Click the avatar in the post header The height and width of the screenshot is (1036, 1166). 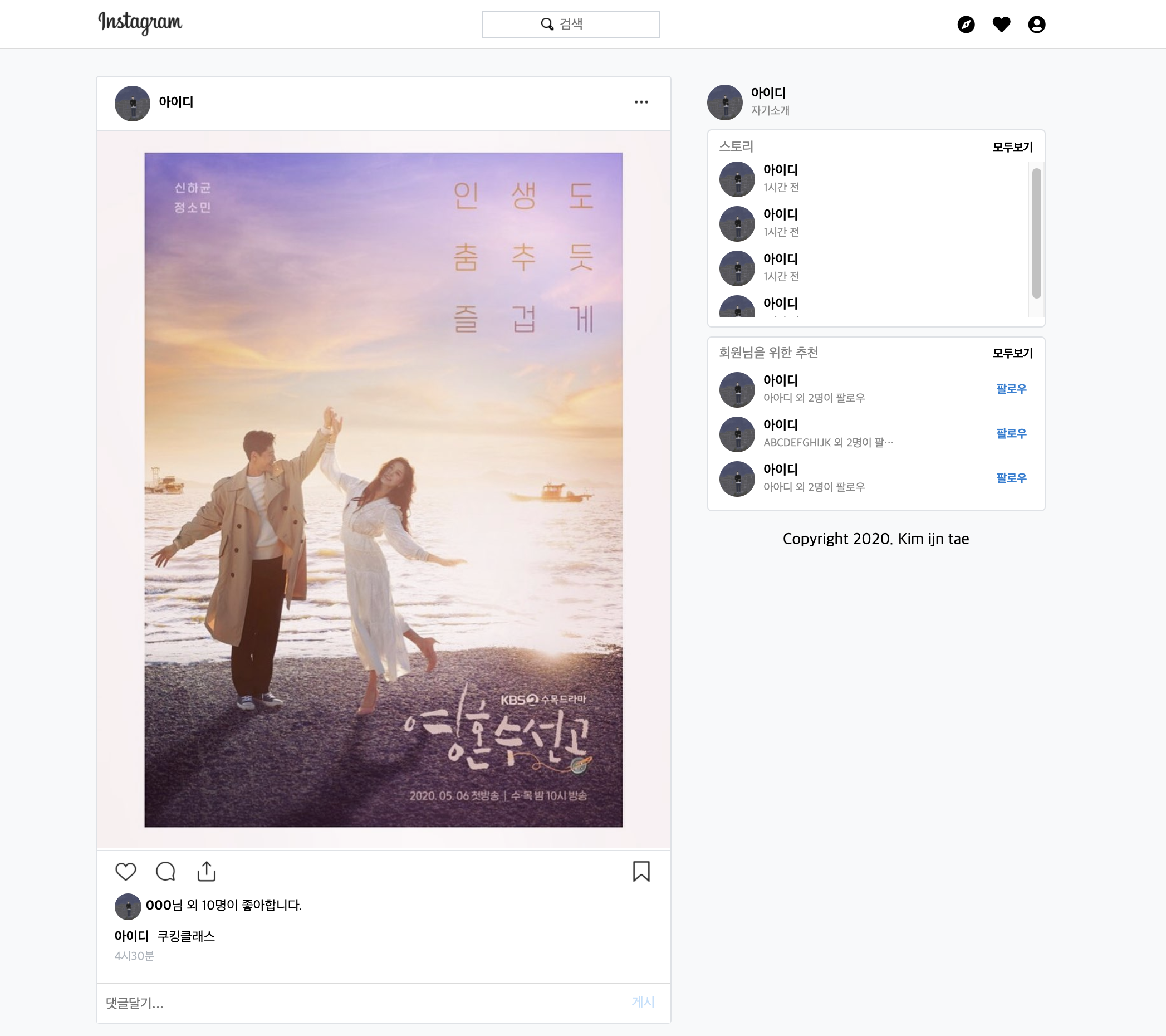133,103
